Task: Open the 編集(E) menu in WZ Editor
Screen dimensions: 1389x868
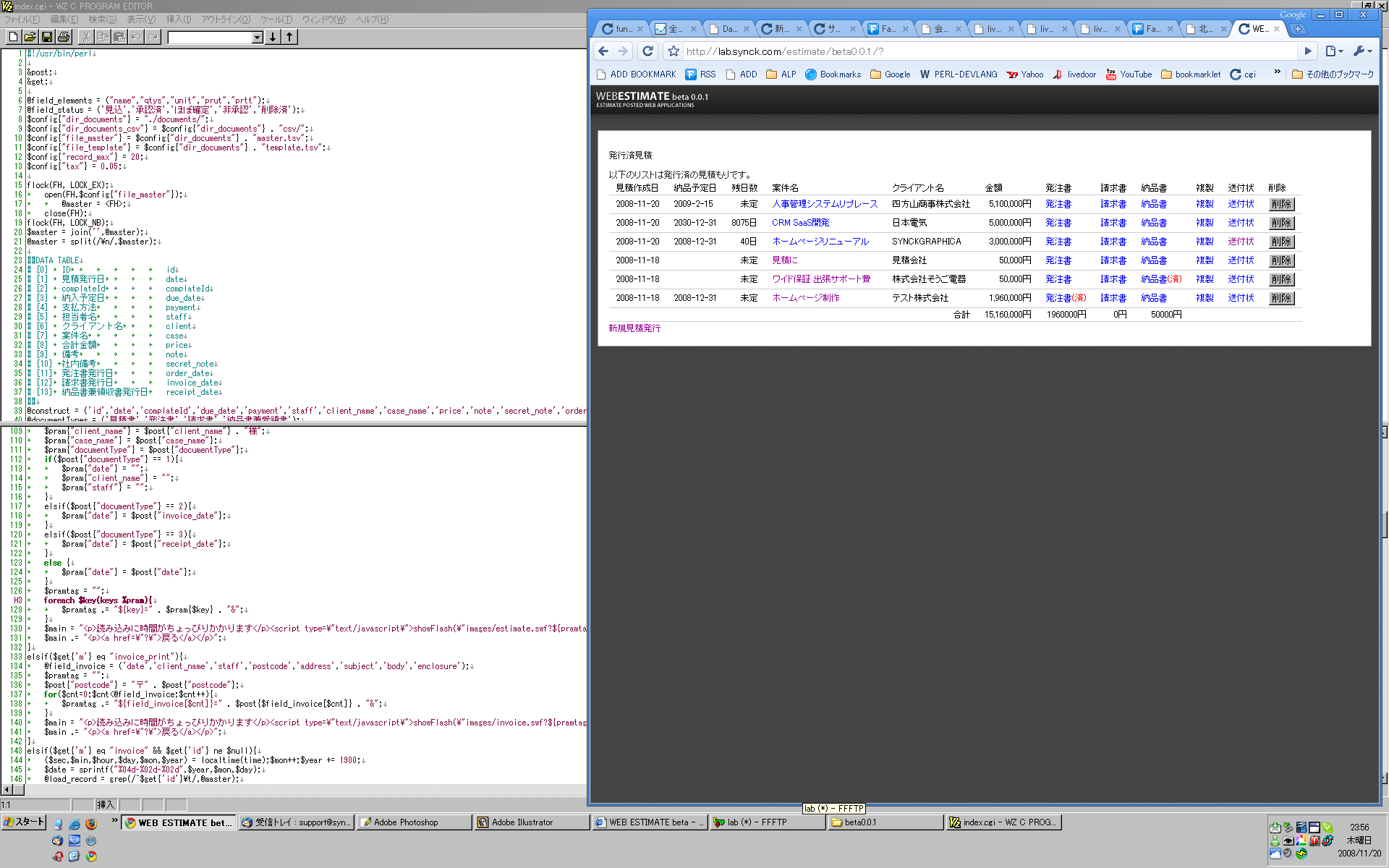Action: (64, 20)
